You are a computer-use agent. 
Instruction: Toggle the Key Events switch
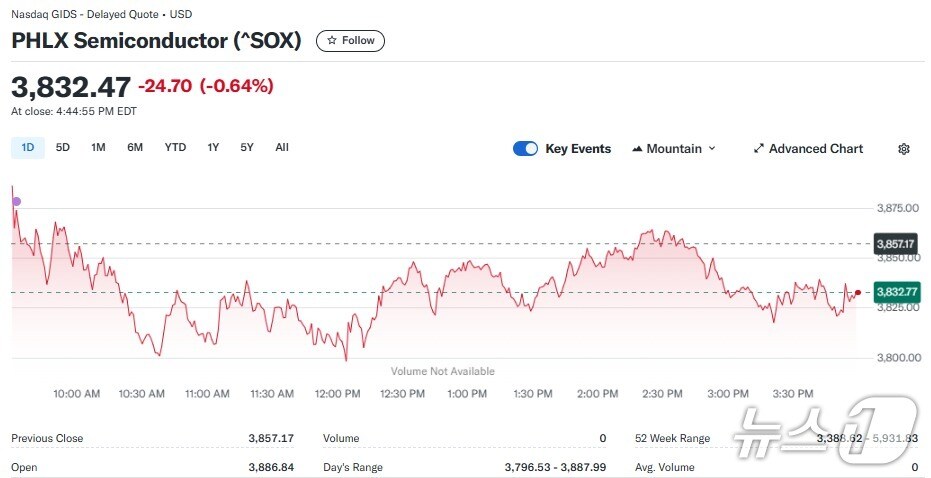525,149
